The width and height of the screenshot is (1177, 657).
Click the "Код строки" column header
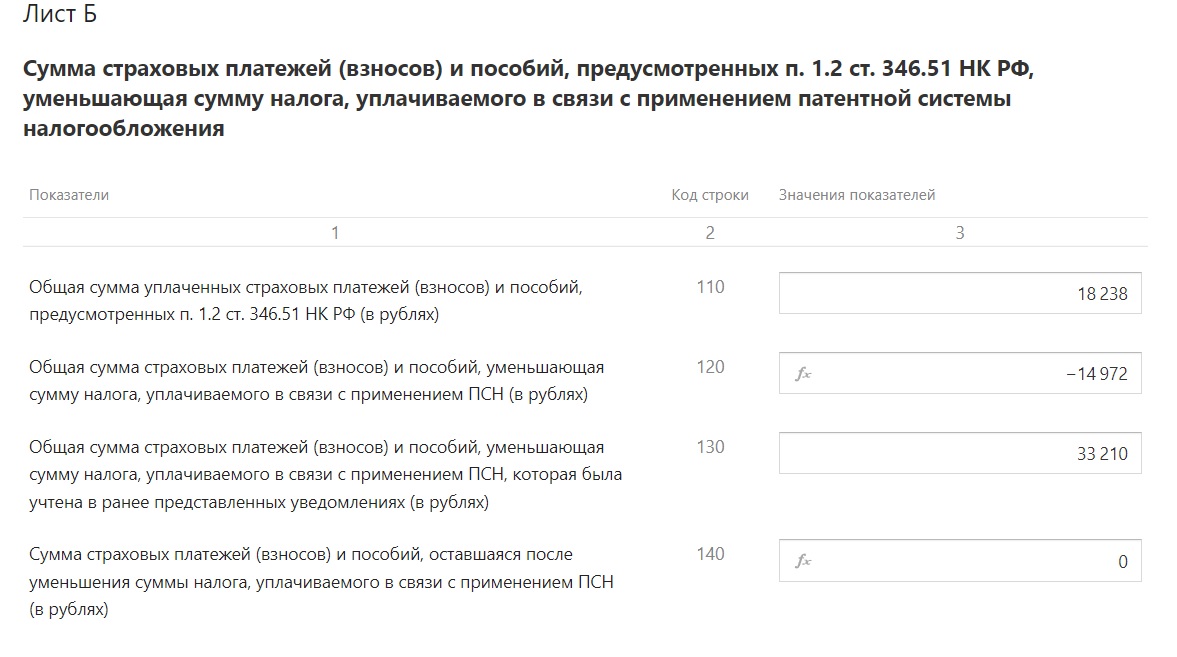(x=710, y=194)
